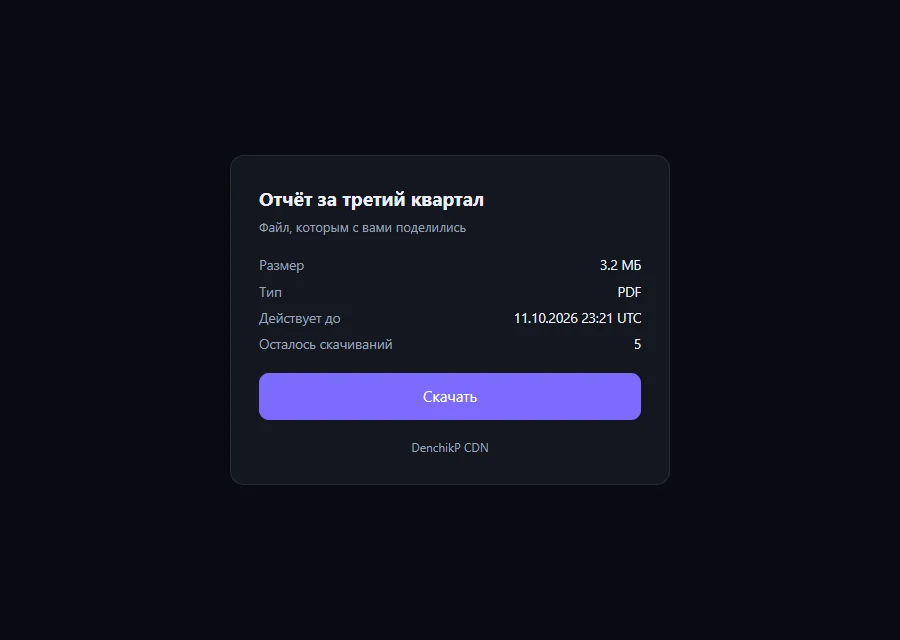The width and height of the screenshot is (900, 640).
Task: Click the МБ unit beside 3.2
Action: point(631,265)
